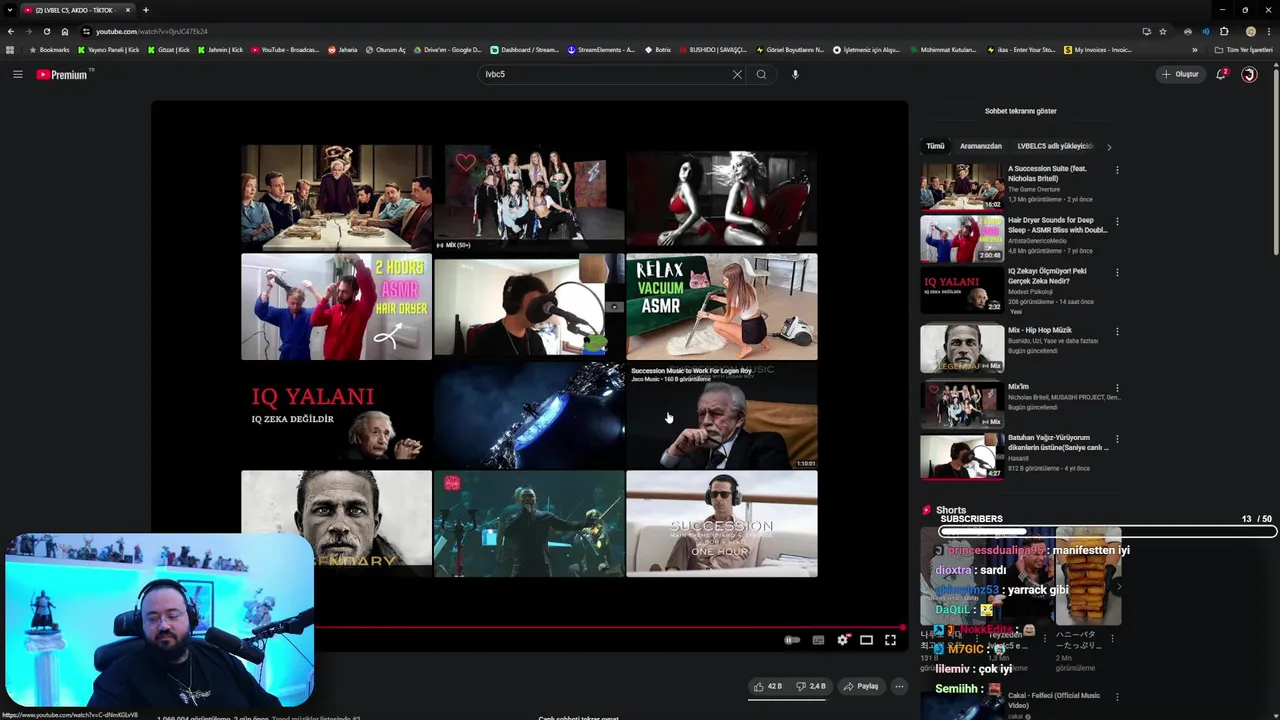Open the Chrome tab search dropdown
Screen dimensions: 1280x720
[x=9, y=10]
